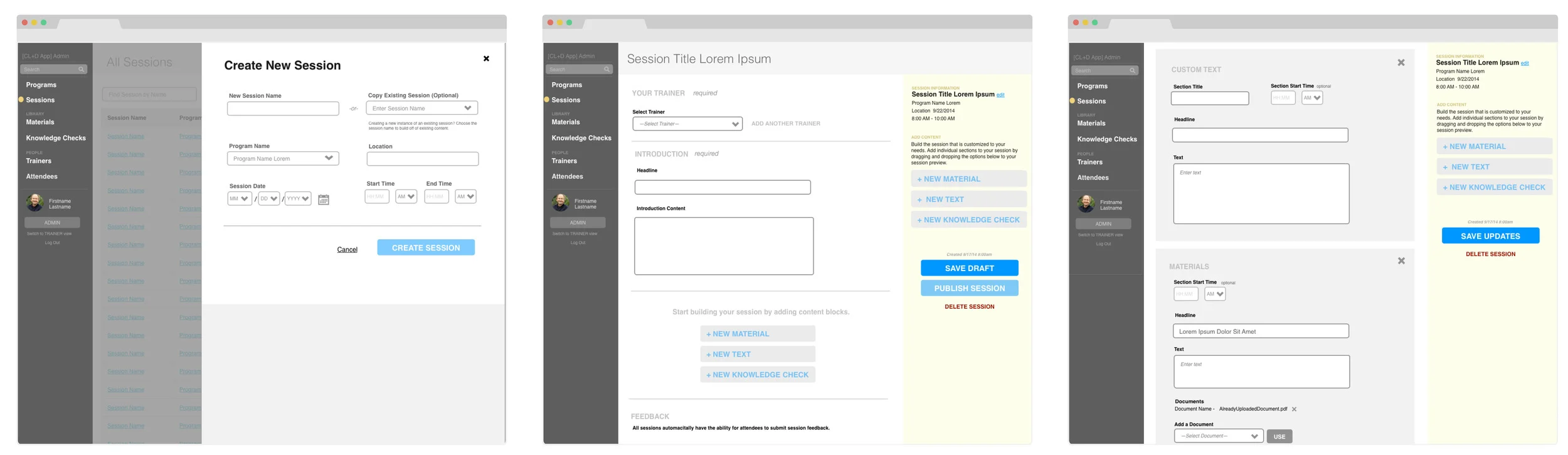Click DELETE SESSION below Save Updates
The width and height of the screenshot is (1568, 455).
(x=1490, y=254)
